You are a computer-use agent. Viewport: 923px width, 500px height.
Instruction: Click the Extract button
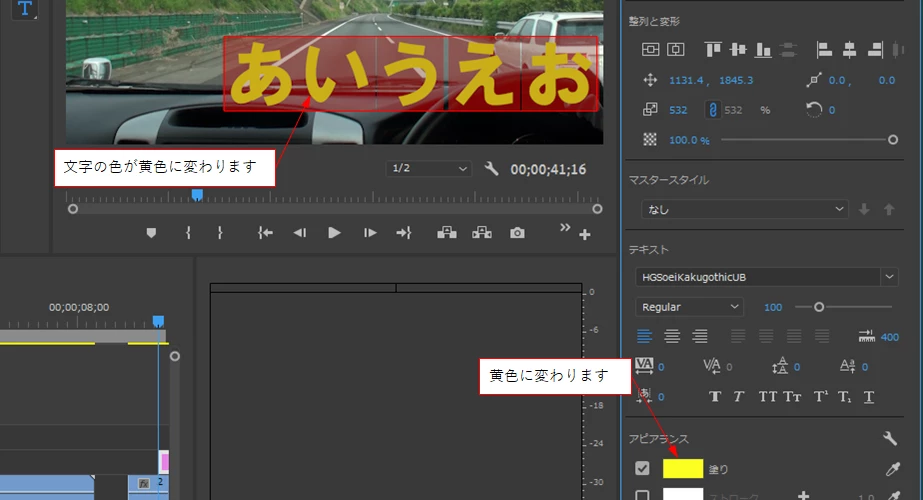[482, 233]
